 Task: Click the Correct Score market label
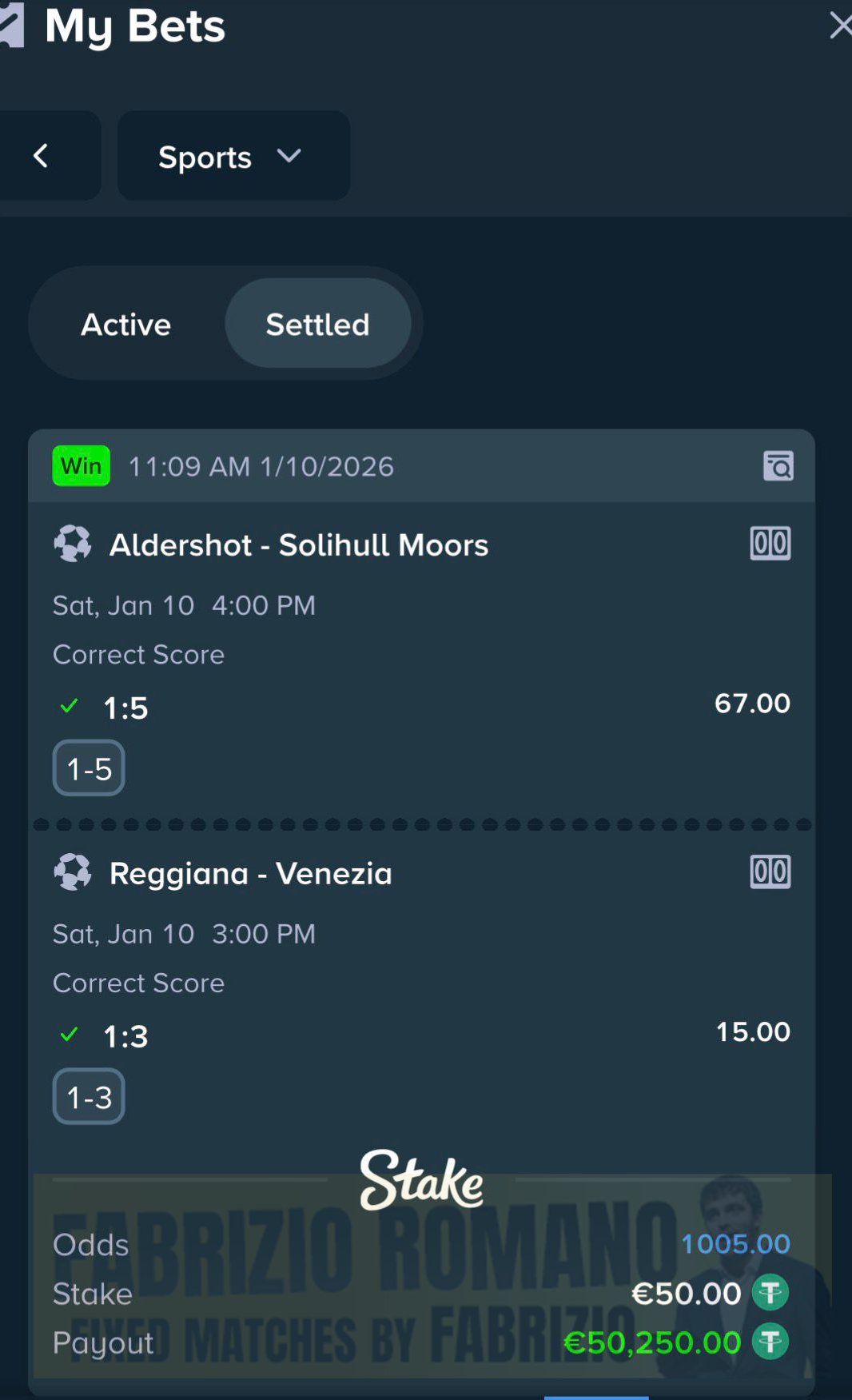137,654
